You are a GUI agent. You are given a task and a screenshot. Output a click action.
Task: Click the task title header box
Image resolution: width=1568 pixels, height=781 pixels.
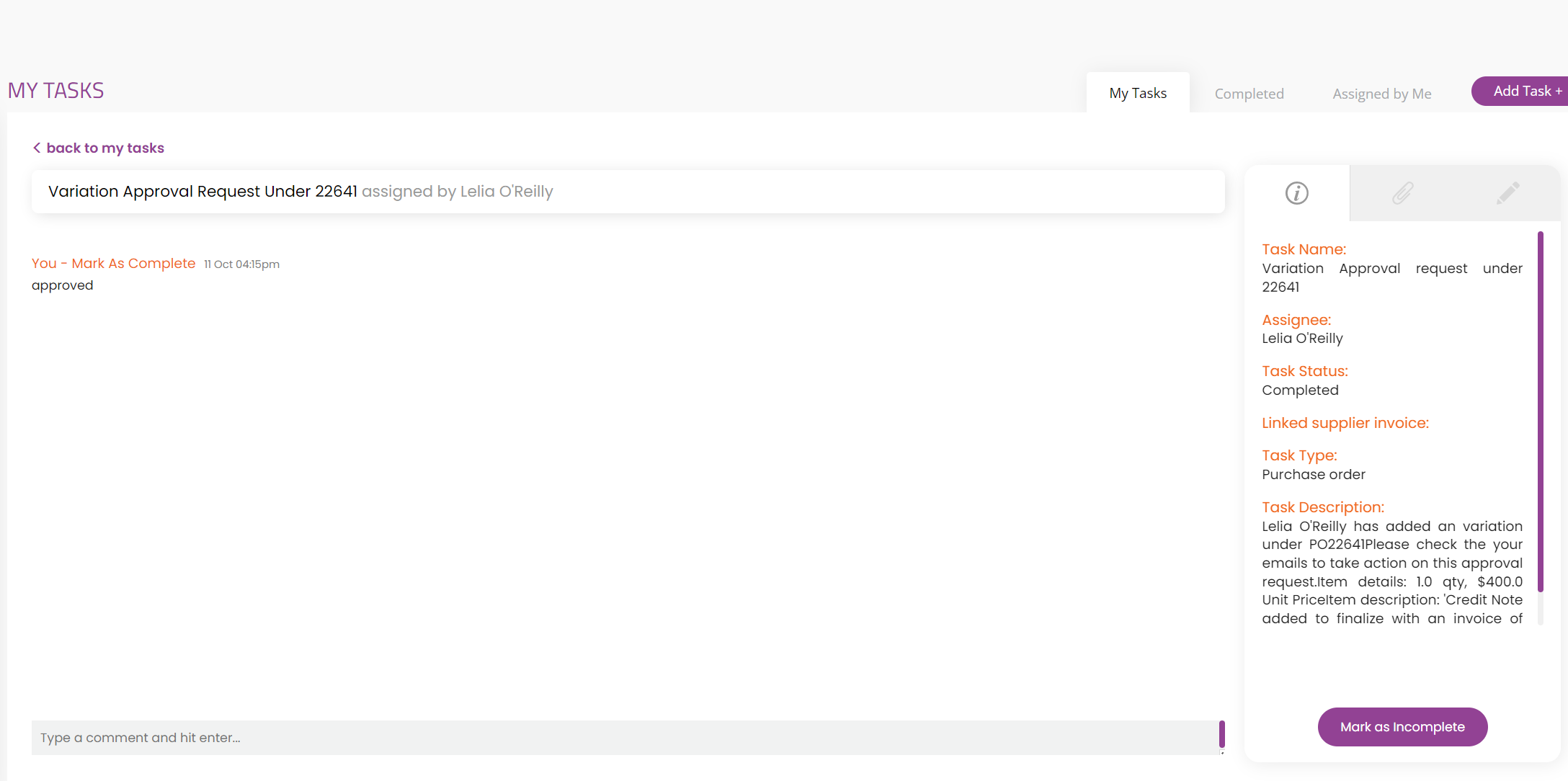click(x=627, y=192)
